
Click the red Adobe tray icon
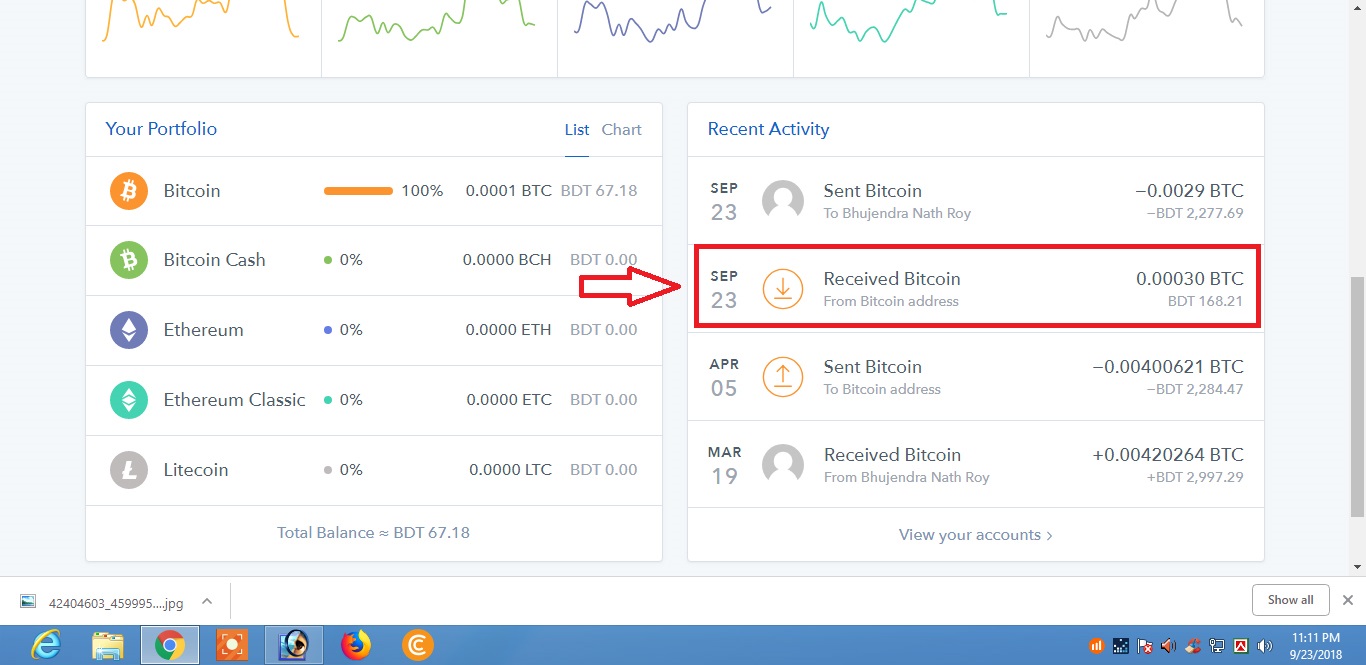[x=1241, y=646]
